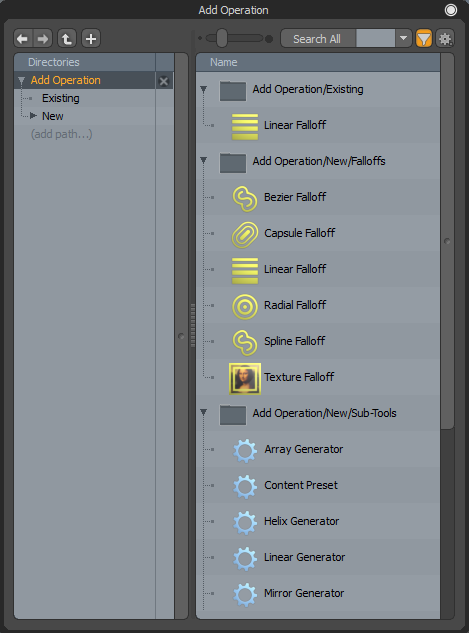Select the Texture Falloff thumbnail
469x633 pixels.
(x=245, y=378)
